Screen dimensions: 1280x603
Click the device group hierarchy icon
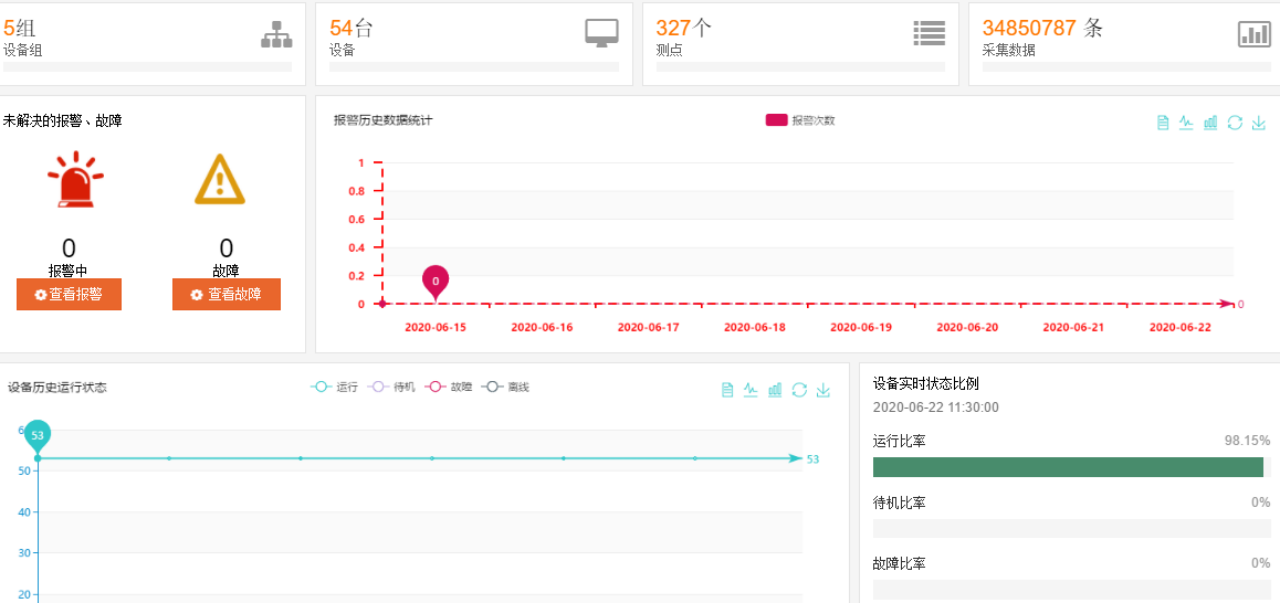pos(277,35)
